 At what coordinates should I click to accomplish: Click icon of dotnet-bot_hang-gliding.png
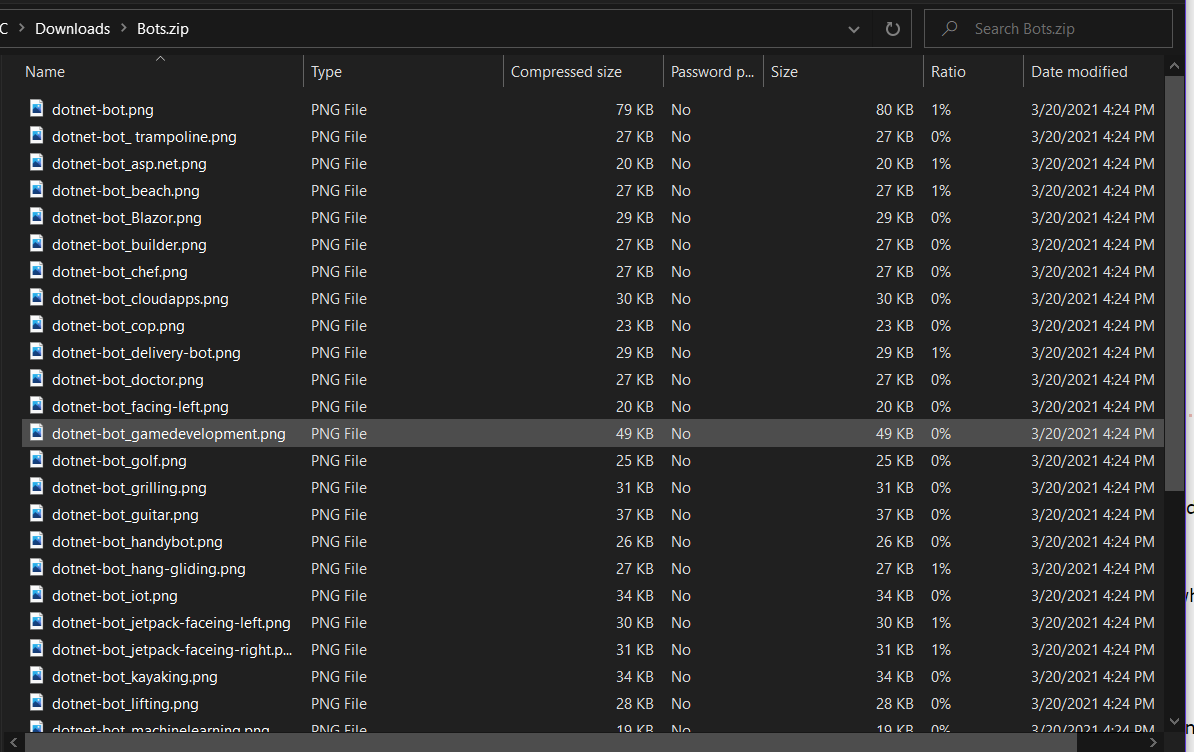click(x=37, y=568)
